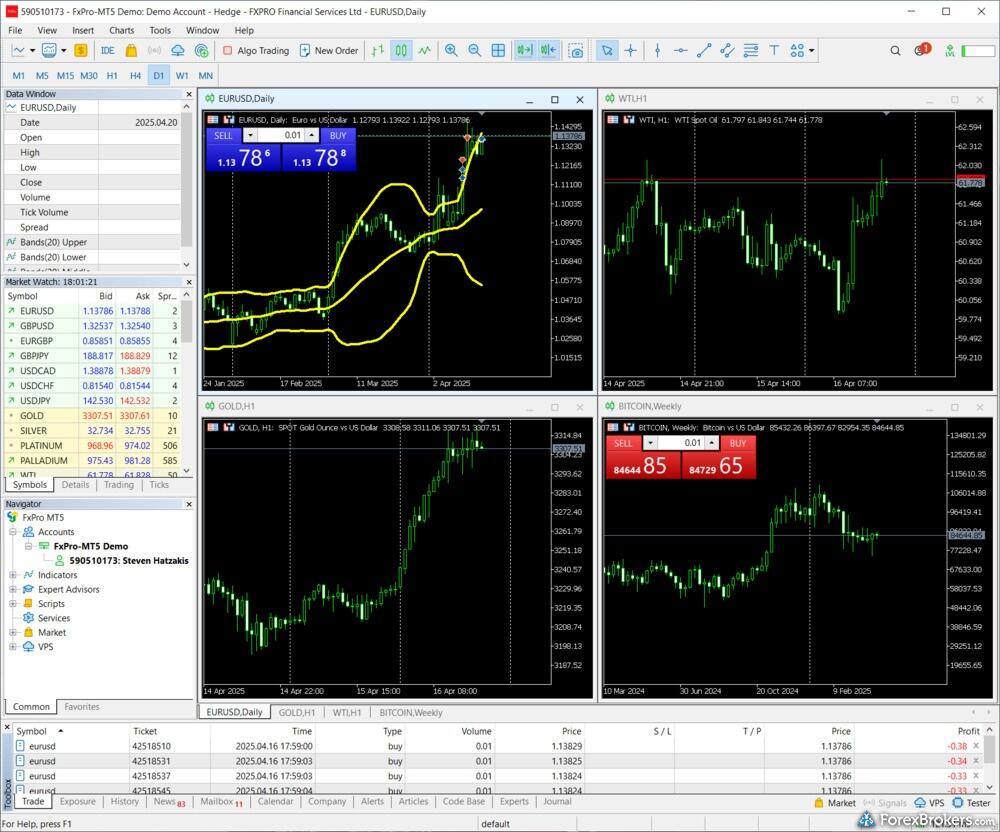Expand the Indicators tree in Navigator
The image size is (1000, 832).
point(14,575)
